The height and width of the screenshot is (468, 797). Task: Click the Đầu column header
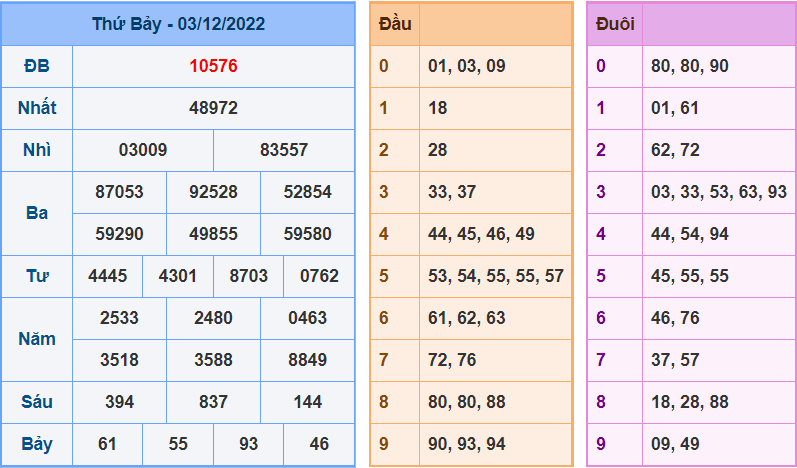tap(395, 24)
